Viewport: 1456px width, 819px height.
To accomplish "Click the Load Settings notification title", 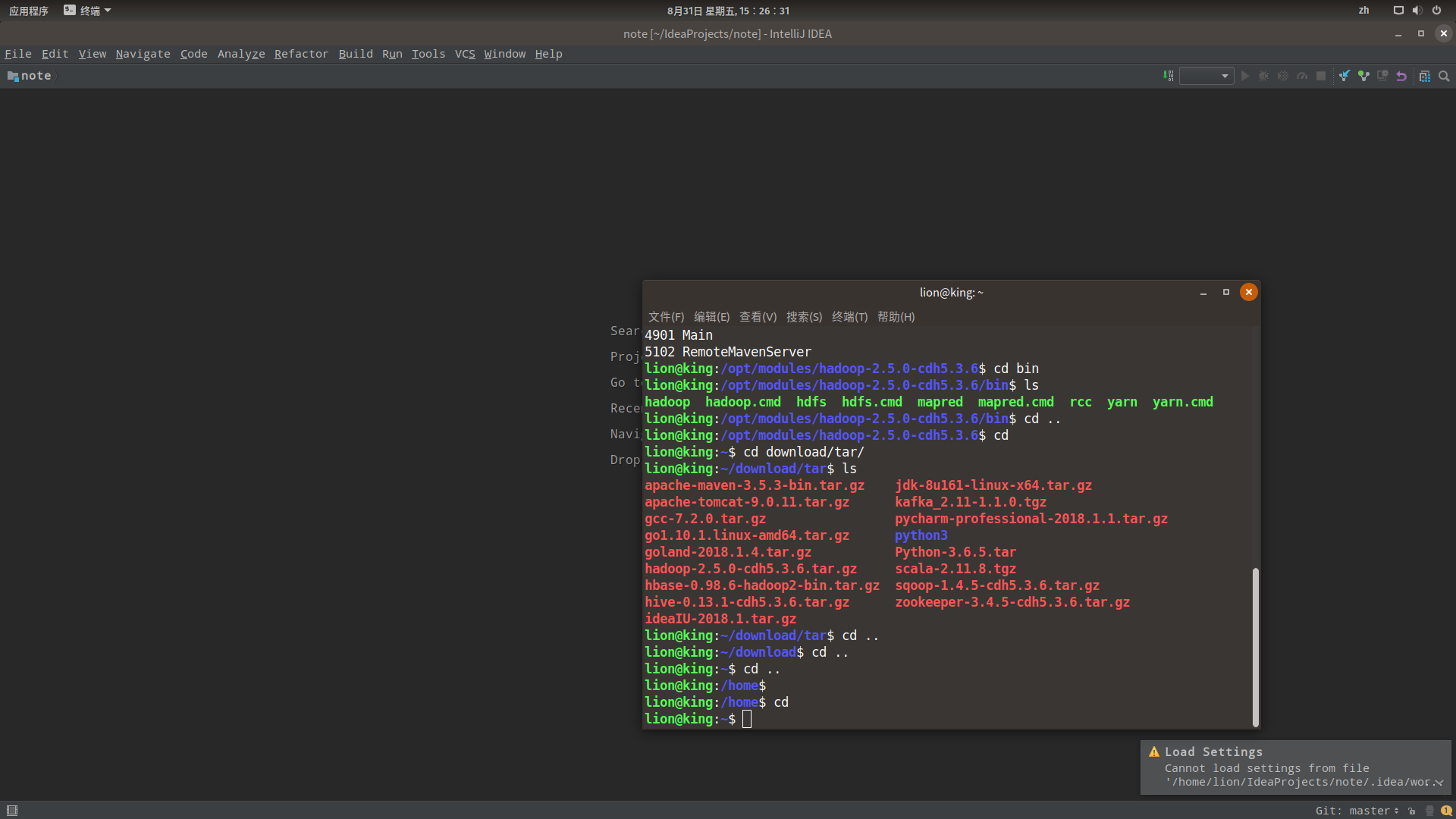I will (x=1213, y=752).
